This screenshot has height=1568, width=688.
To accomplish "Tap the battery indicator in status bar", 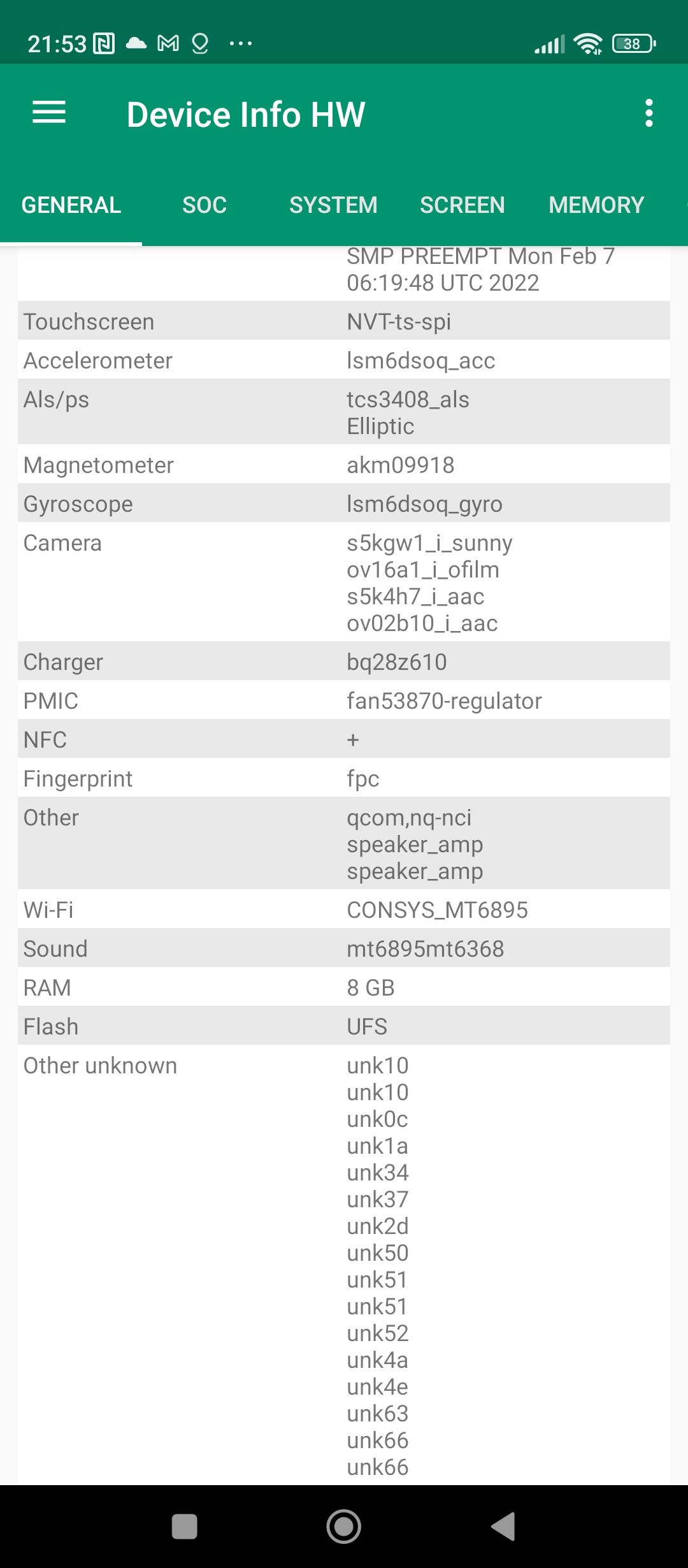I will tap(633, 44).
